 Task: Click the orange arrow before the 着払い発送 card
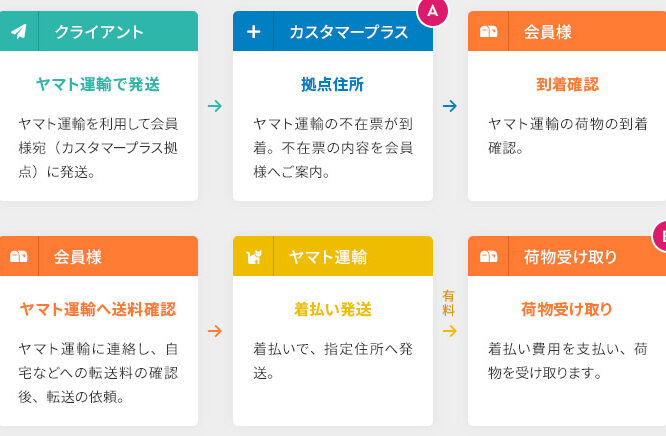215,330
